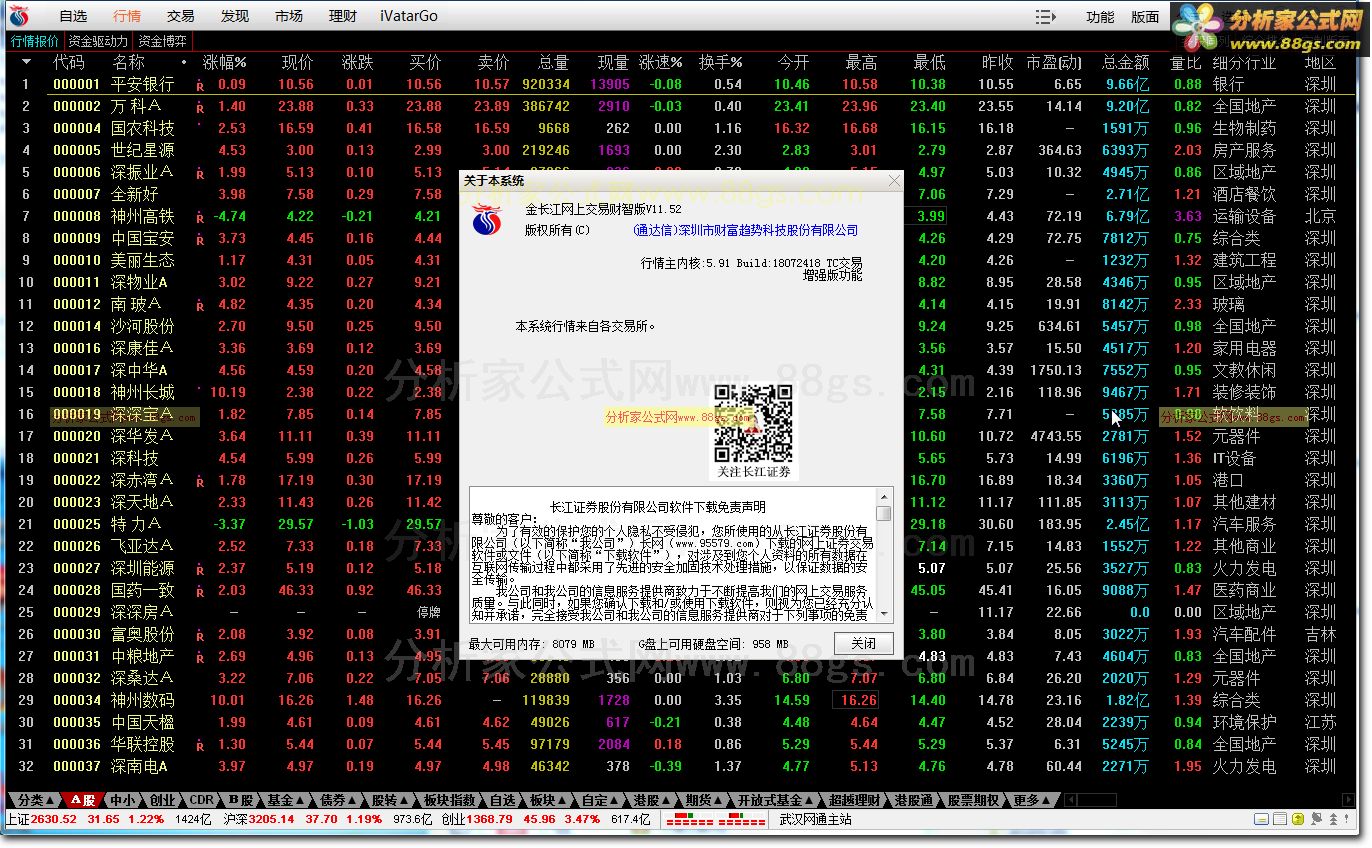The width and height of the screenshot is (1372, 848).
Task: Open the column sort arrow left of 代码
Action: pyautogui.click(x=26, y=62)
